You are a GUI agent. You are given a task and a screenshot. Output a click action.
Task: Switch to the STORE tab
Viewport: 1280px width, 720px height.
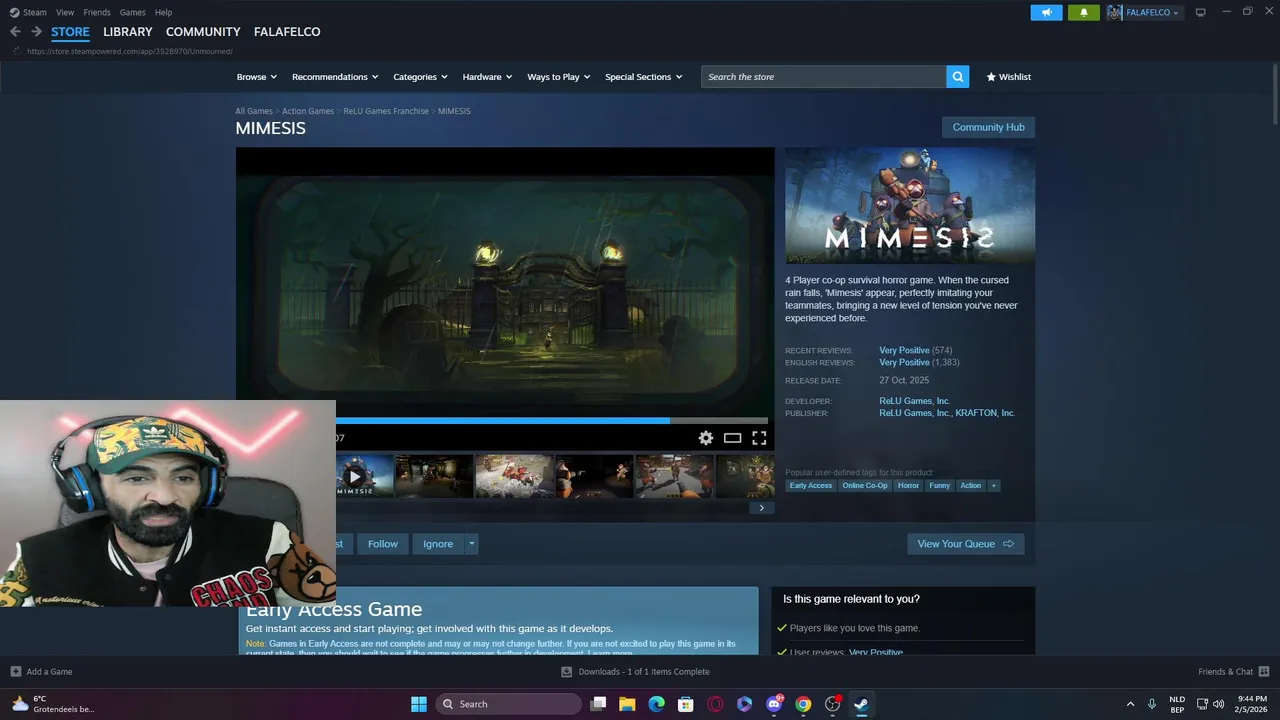70,32
